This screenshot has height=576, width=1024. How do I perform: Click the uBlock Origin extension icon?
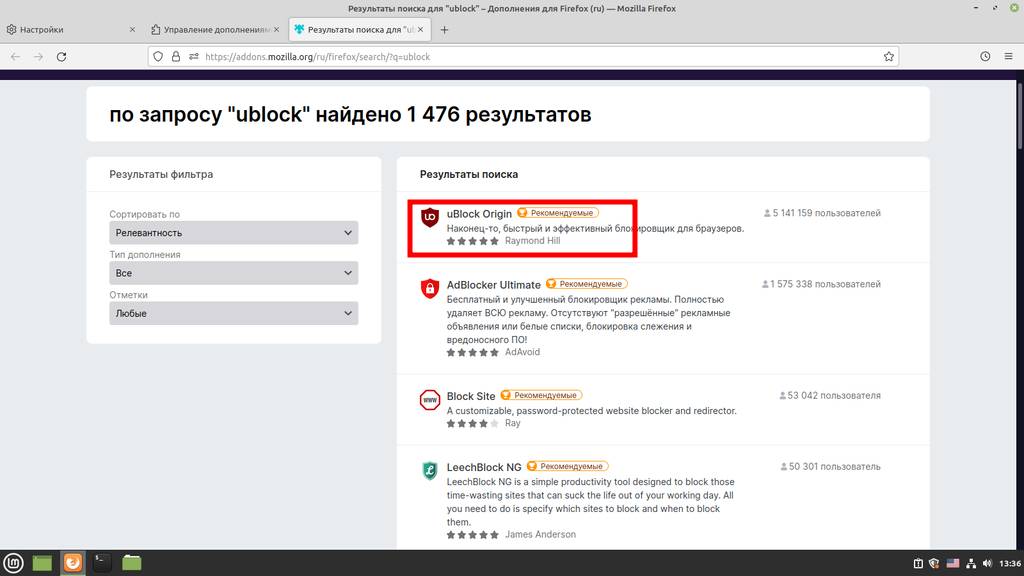[430, 217]
